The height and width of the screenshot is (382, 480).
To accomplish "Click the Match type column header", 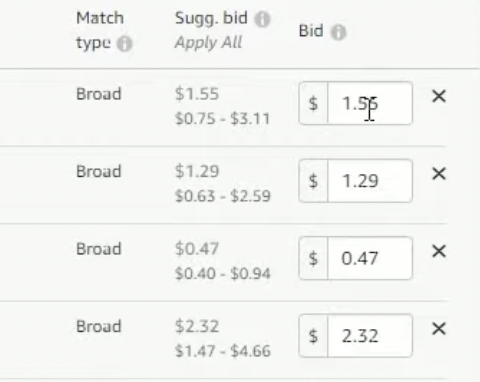I will [x=100, y=30].
